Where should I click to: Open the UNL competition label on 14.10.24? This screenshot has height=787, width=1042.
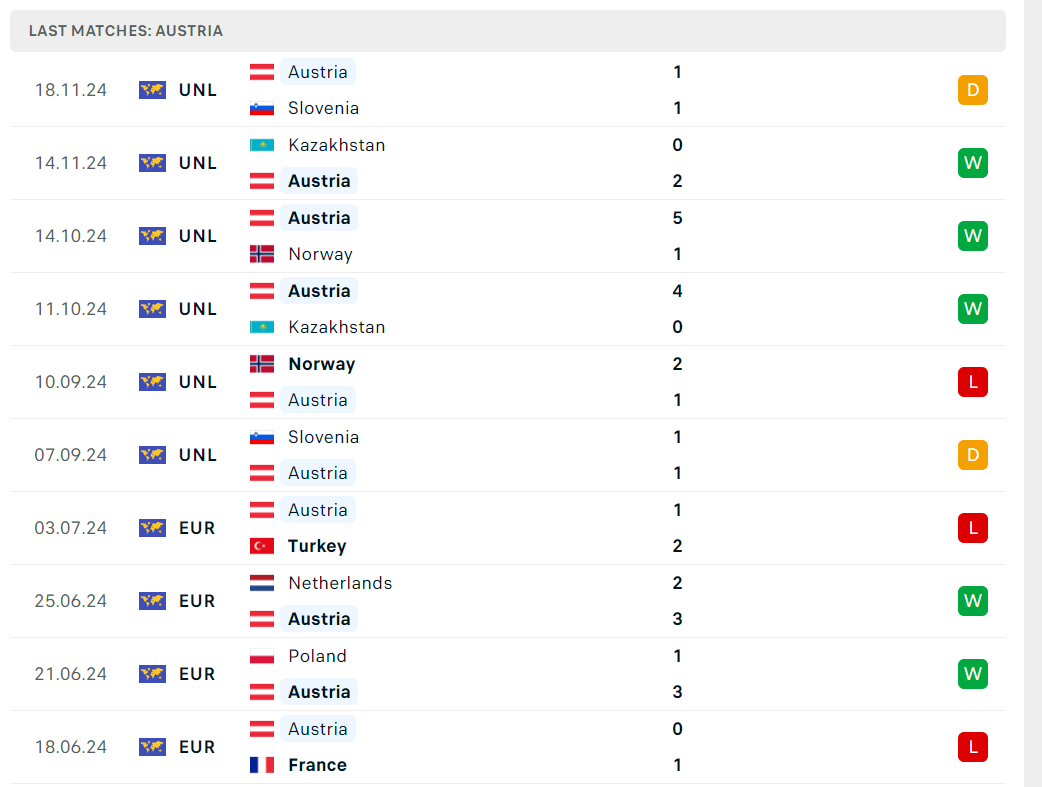tap(198, 236)
